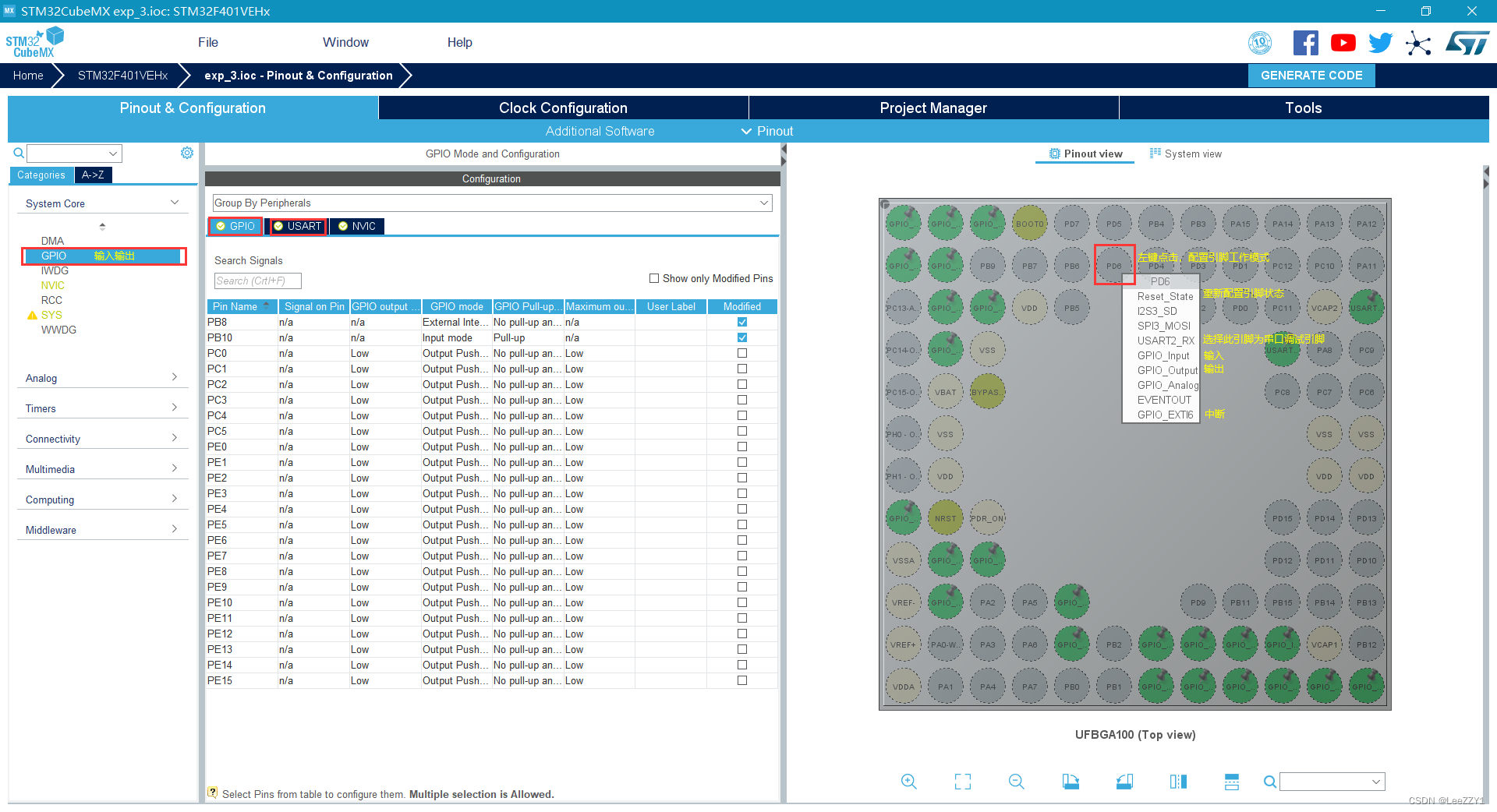
Task: Click STM32F401VEHx breadcrumb
Action: point(122,76)
